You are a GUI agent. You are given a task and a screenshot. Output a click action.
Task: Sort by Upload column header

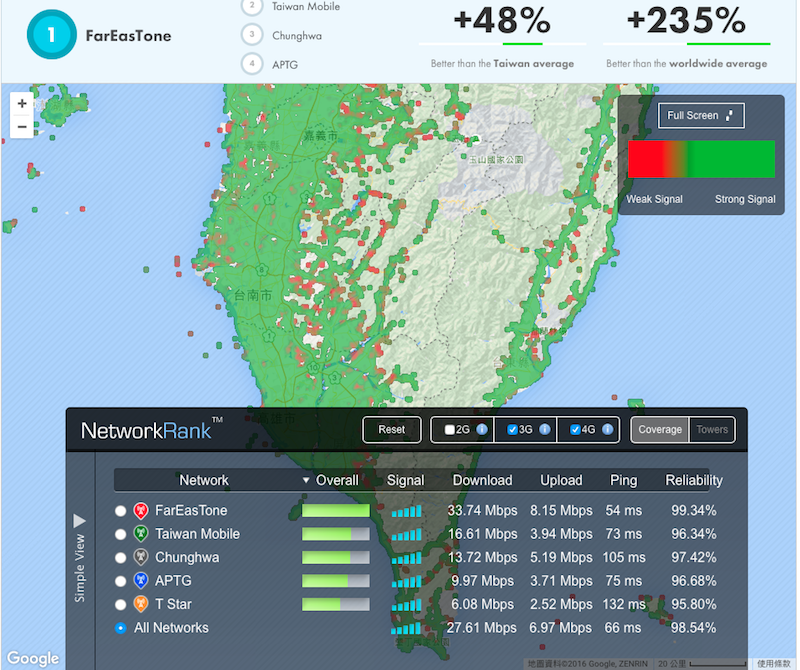(x=561, y=480)
